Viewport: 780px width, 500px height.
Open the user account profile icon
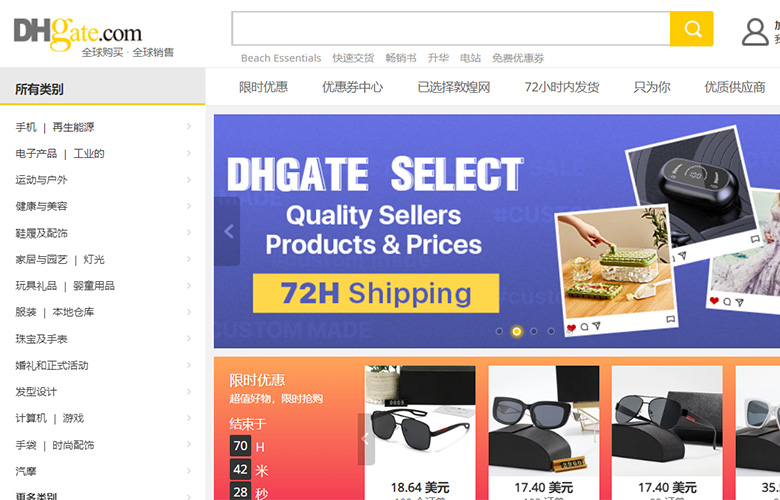[755, 32]
